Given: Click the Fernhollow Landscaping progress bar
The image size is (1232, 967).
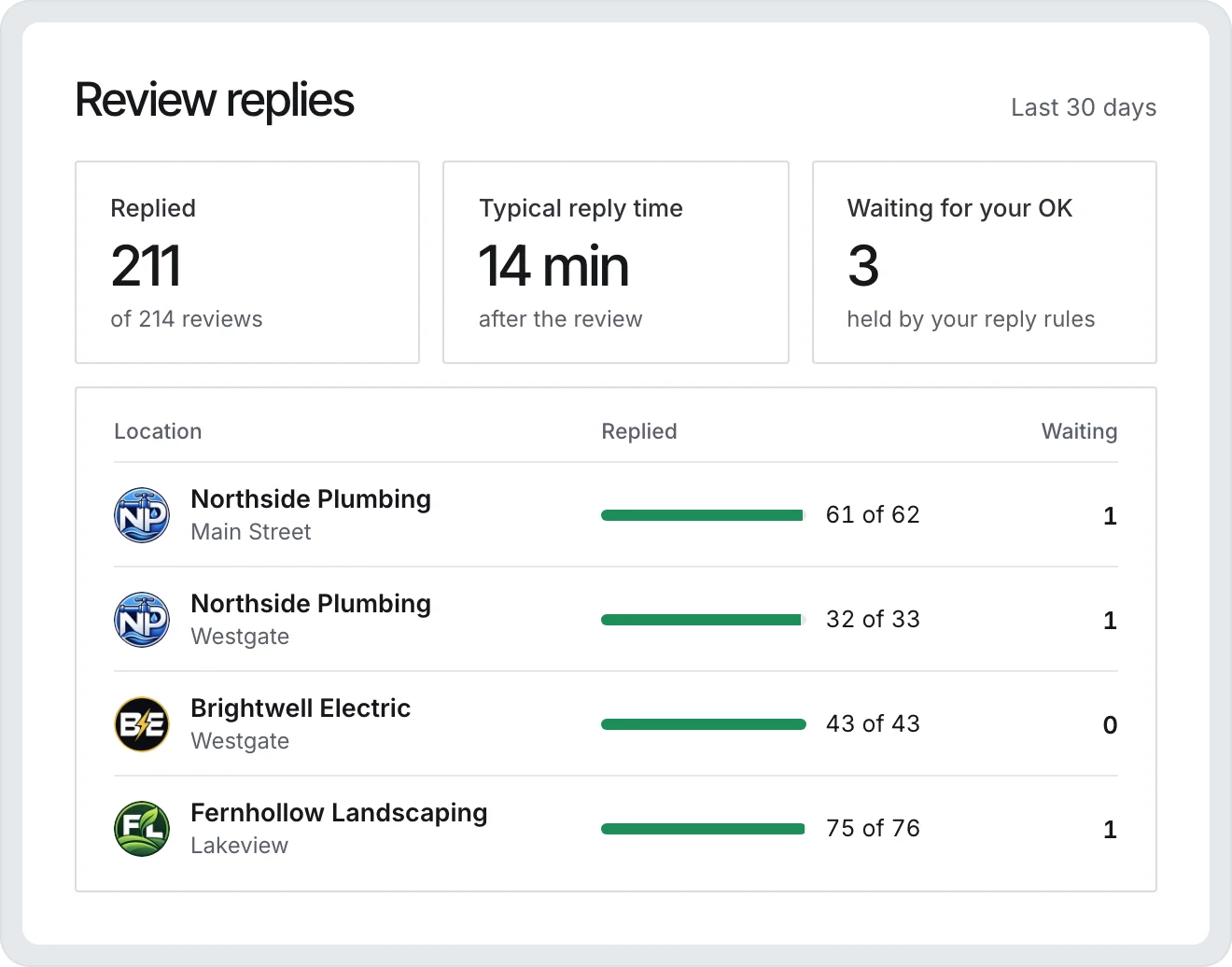Looking at the screenshot, I should click(704, 829).
